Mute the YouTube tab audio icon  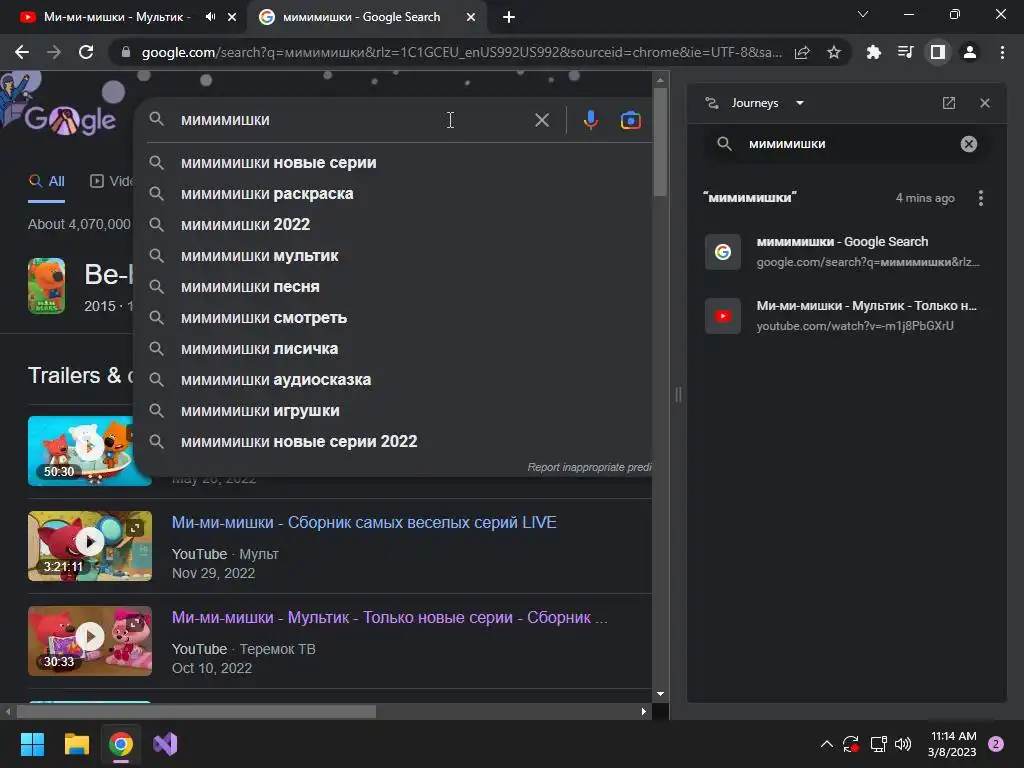(x=210, y=17)
